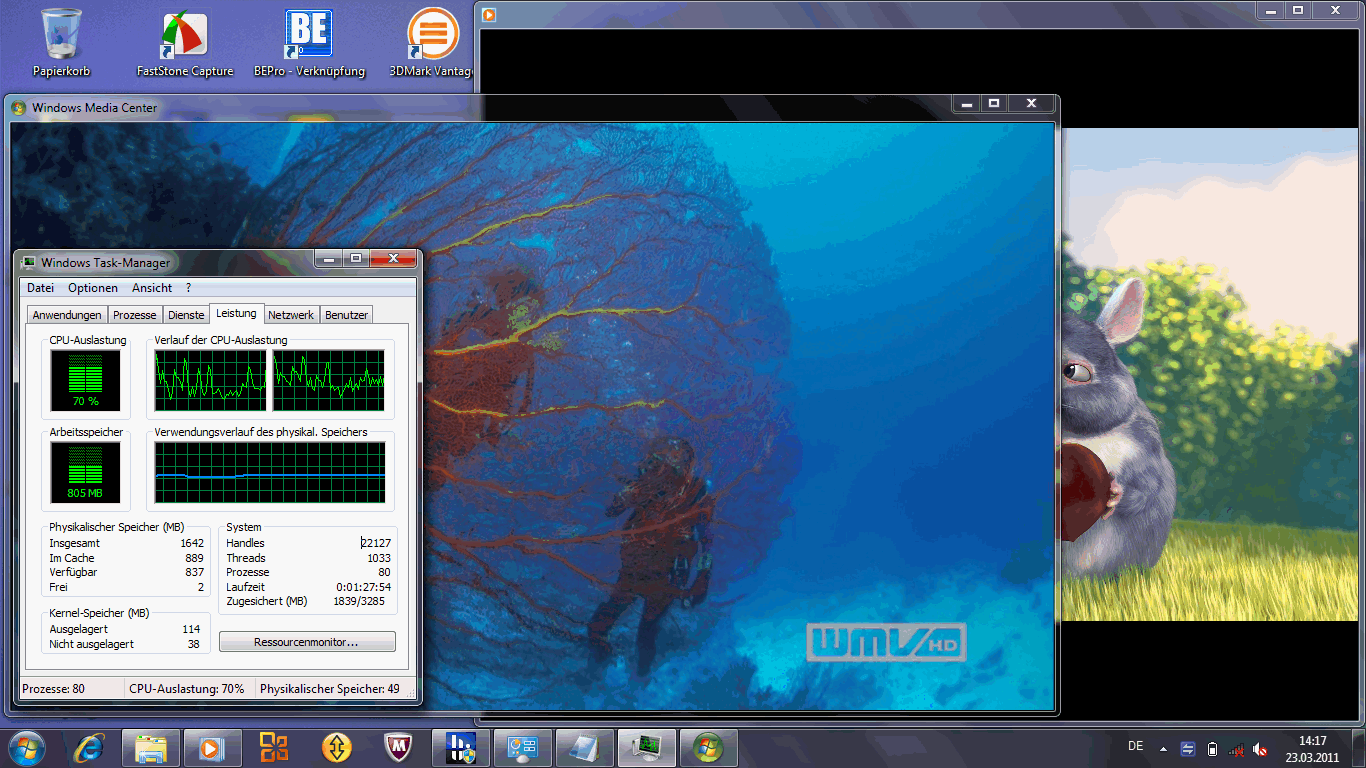1366x768 pixels.
Task: Click the muted speaker tray icon
Action: click(1260, 749)
